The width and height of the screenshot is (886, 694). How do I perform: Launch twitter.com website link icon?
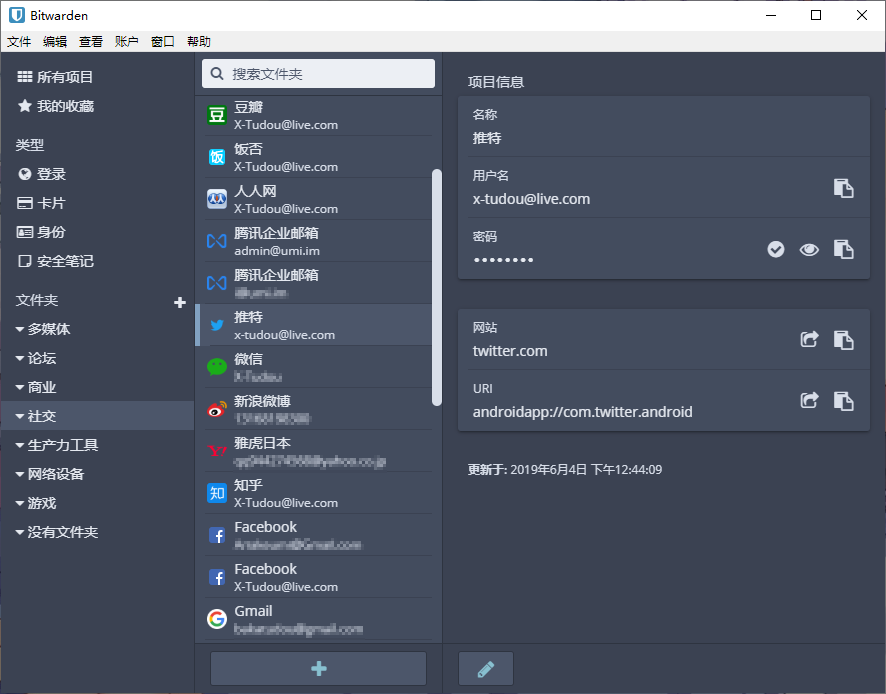(x=809, y=340)
